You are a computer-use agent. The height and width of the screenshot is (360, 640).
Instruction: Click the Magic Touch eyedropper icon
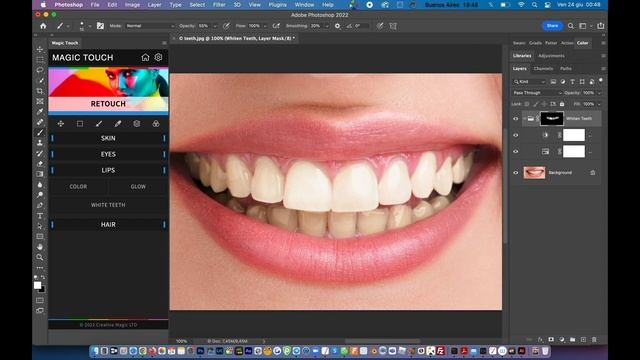pyautogui.click(x=118, y=124)
